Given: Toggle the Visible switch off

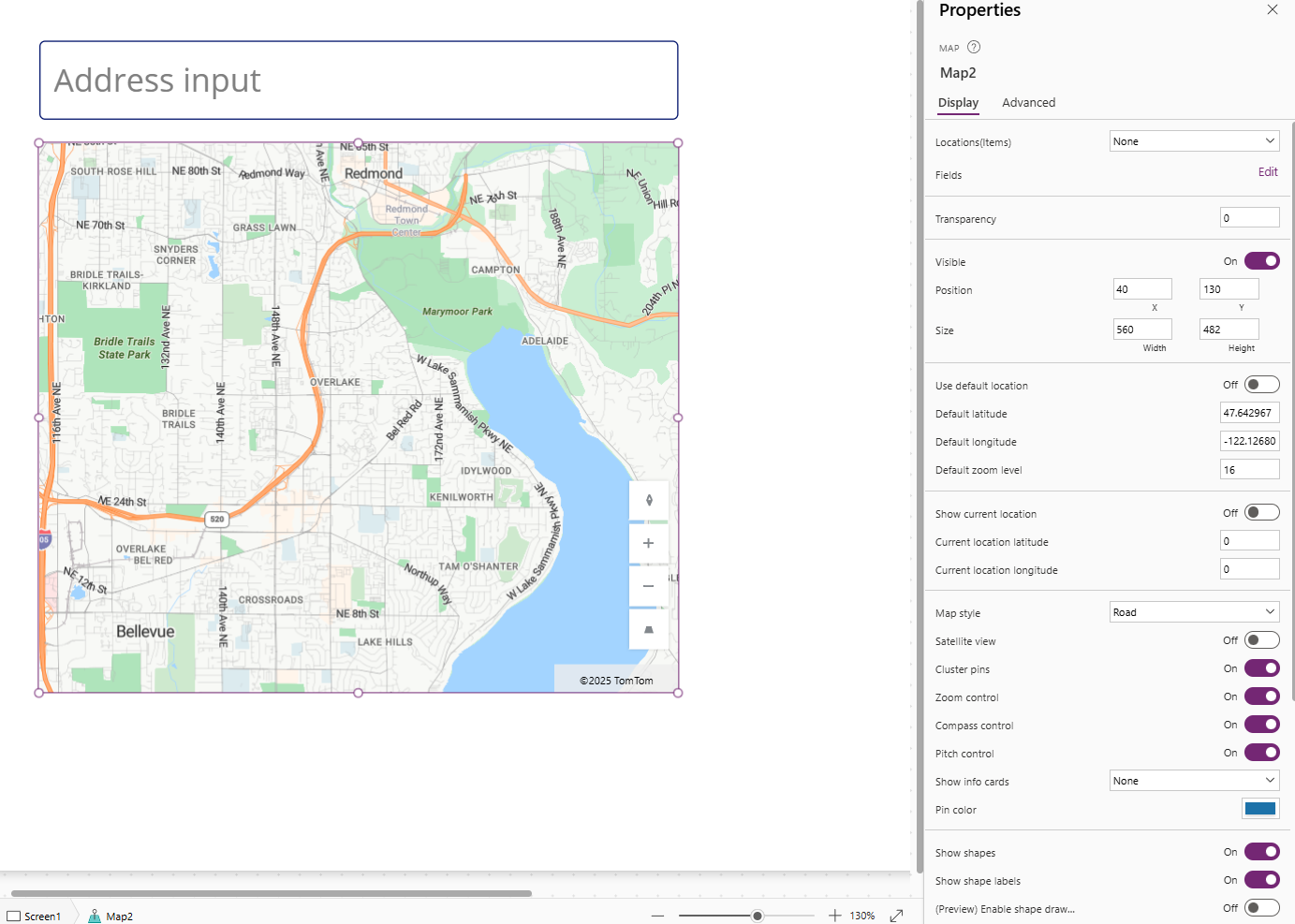Looking at the screenshot, I should [1261, 261].
